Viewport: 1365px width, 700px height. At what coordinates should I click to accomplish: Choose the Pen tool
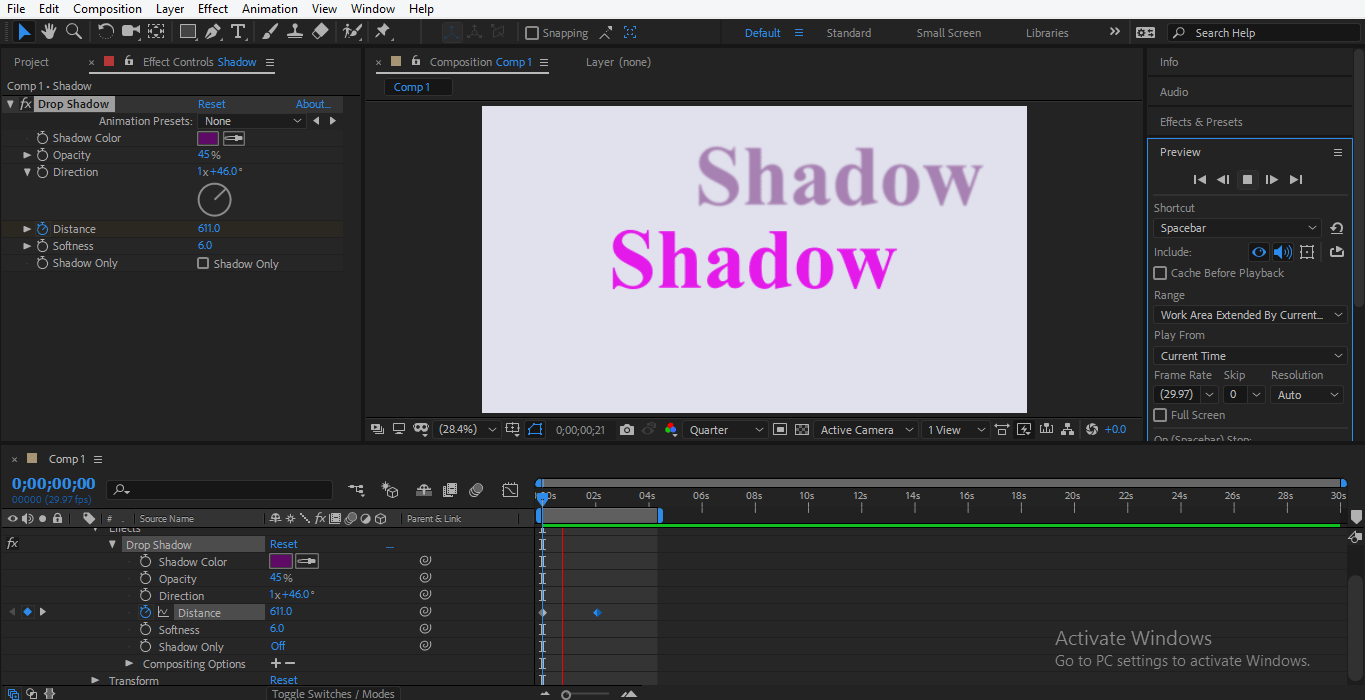(212, 32)
